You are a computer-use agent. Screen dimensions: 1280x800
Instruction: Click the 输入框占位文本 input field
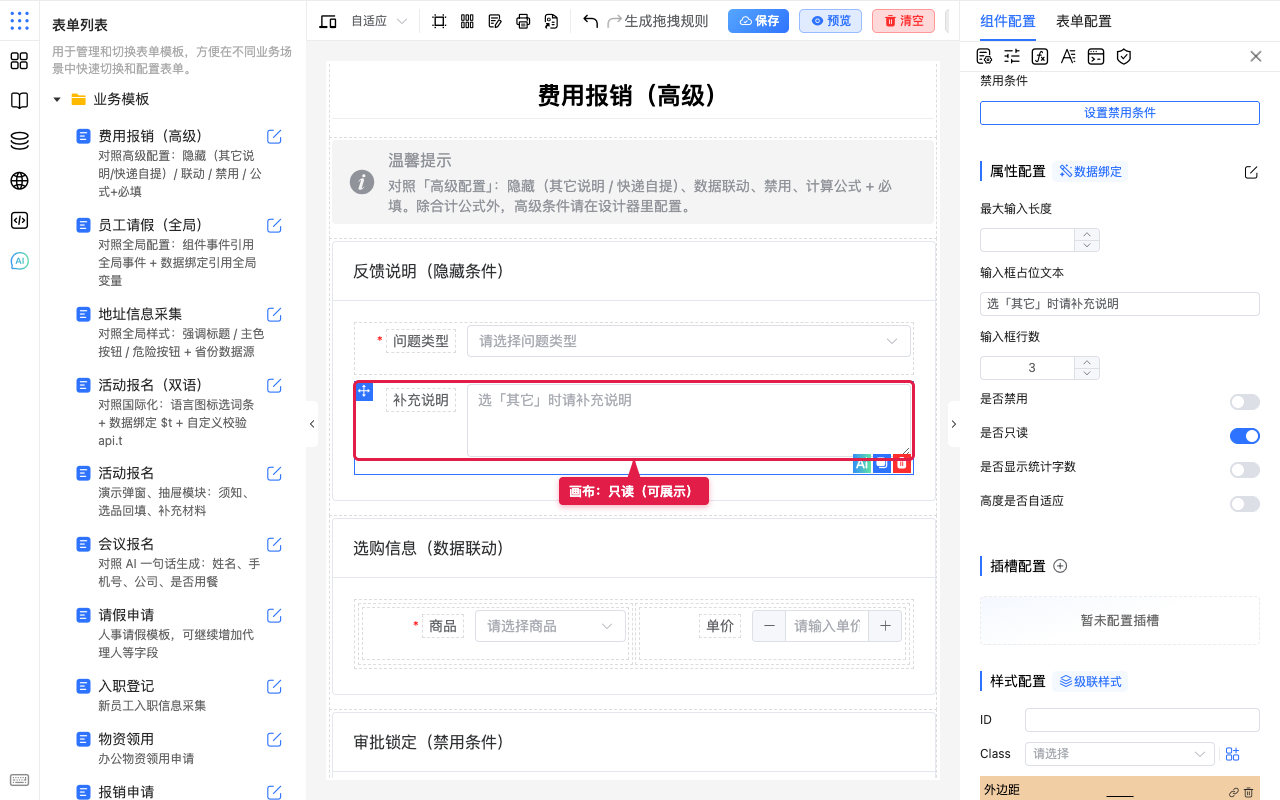pyautogui.click(x=1120, y=304)
